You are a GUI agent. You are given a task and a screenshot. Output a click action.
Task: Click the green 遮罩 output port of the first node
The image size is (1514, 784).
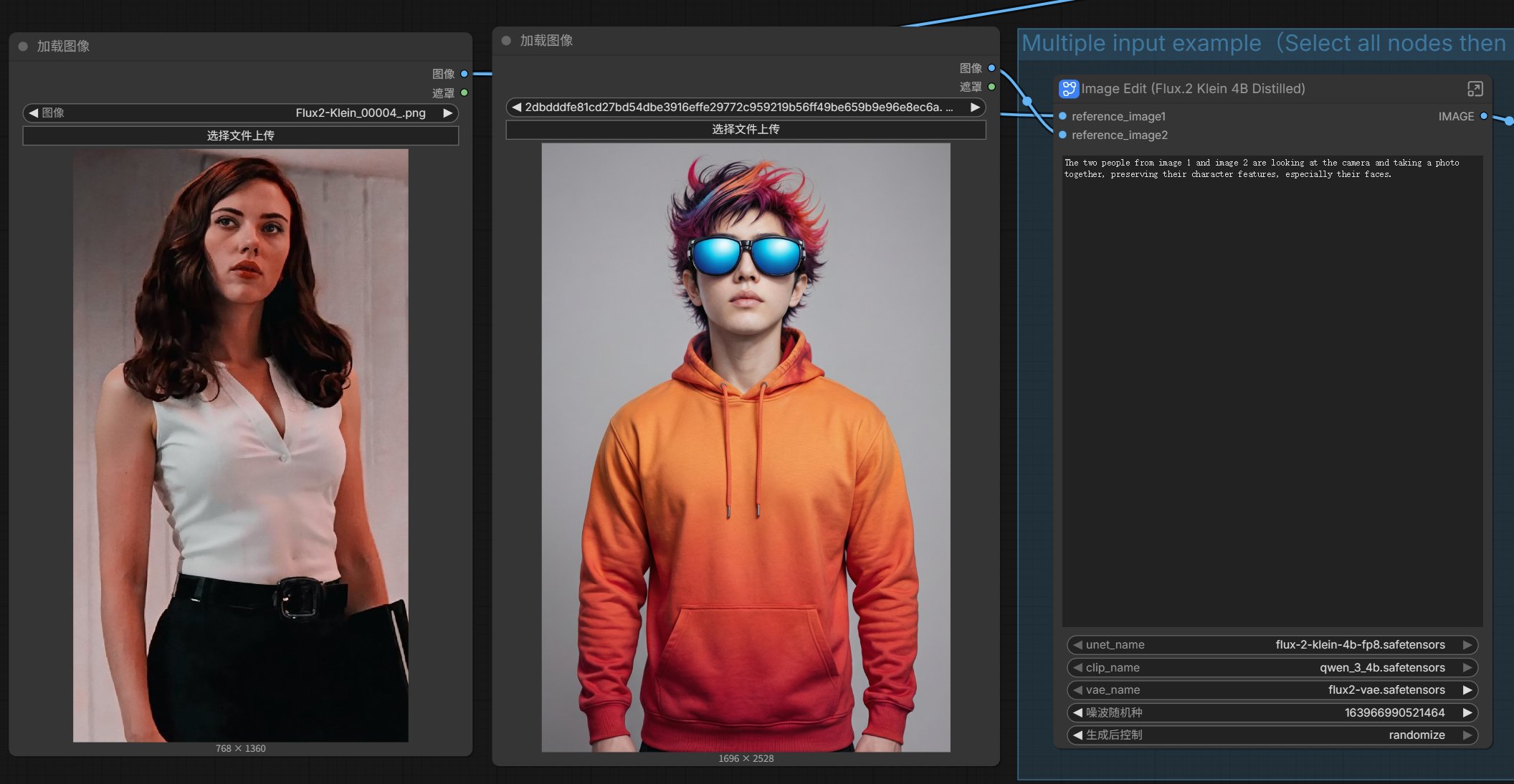click(465, 93)
